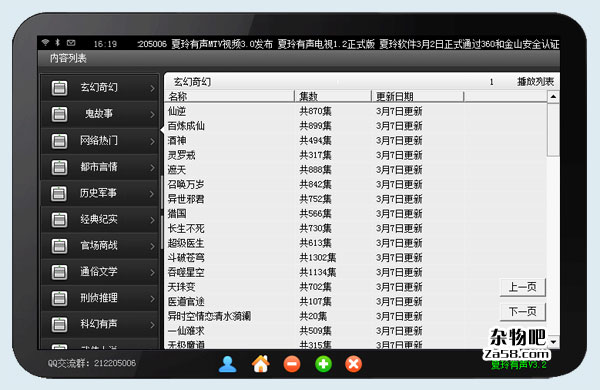Open the book 百炼成仙
The image size is (600, 390).
pos(186,126)
